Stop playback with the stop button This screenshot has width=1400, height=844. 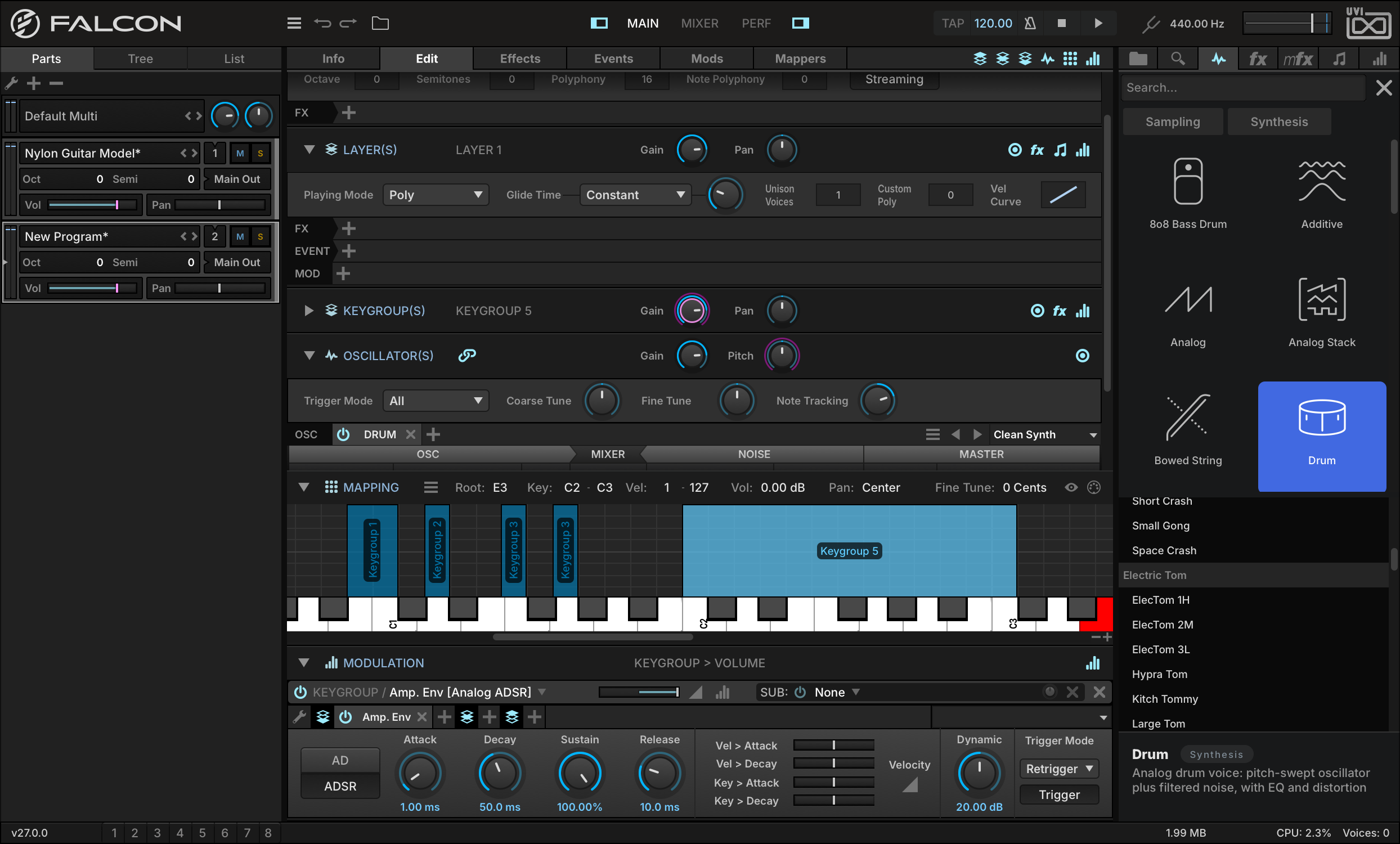[1061, 23]
